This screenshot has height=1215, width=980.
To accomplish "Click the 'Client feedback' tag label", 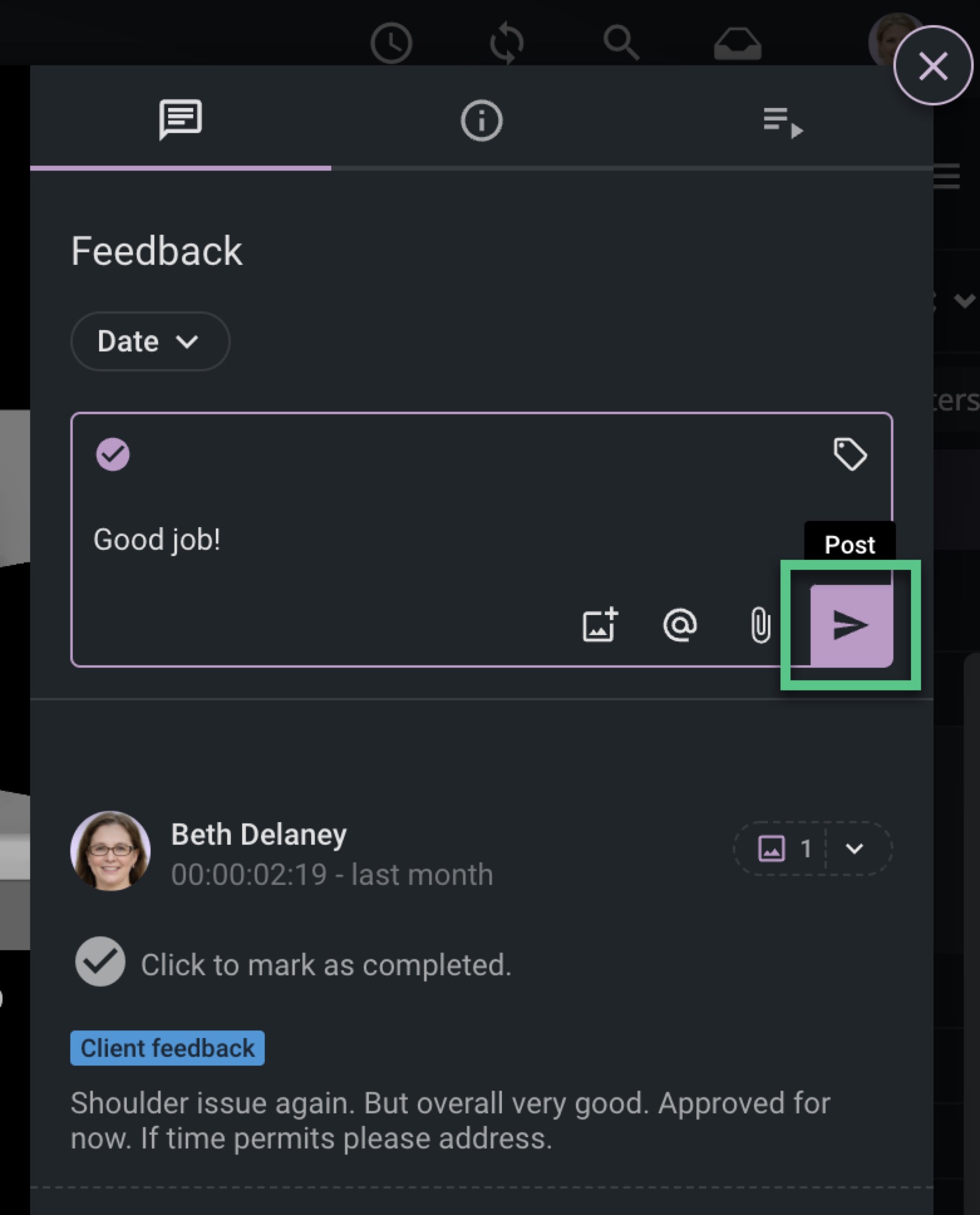I will click(168, 1048).
